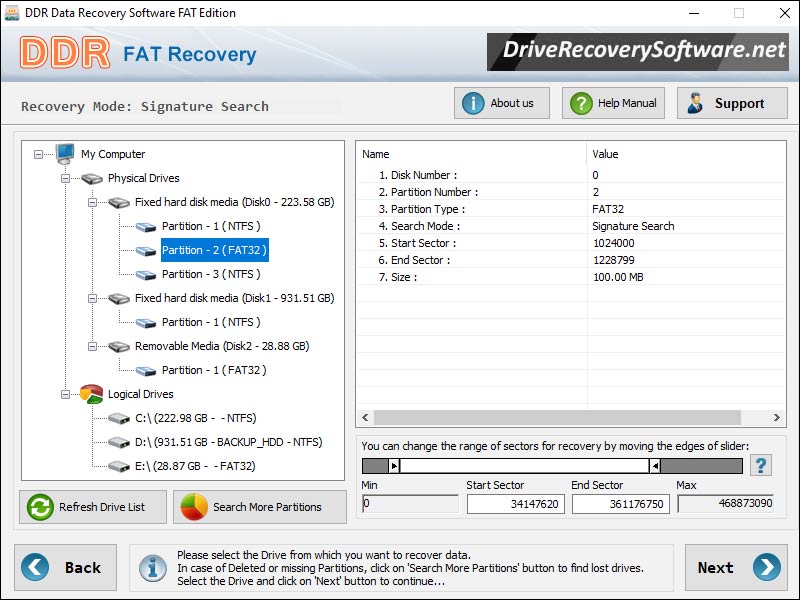Click the Disk2 Partition - 1 FAT32 icon

146,370
